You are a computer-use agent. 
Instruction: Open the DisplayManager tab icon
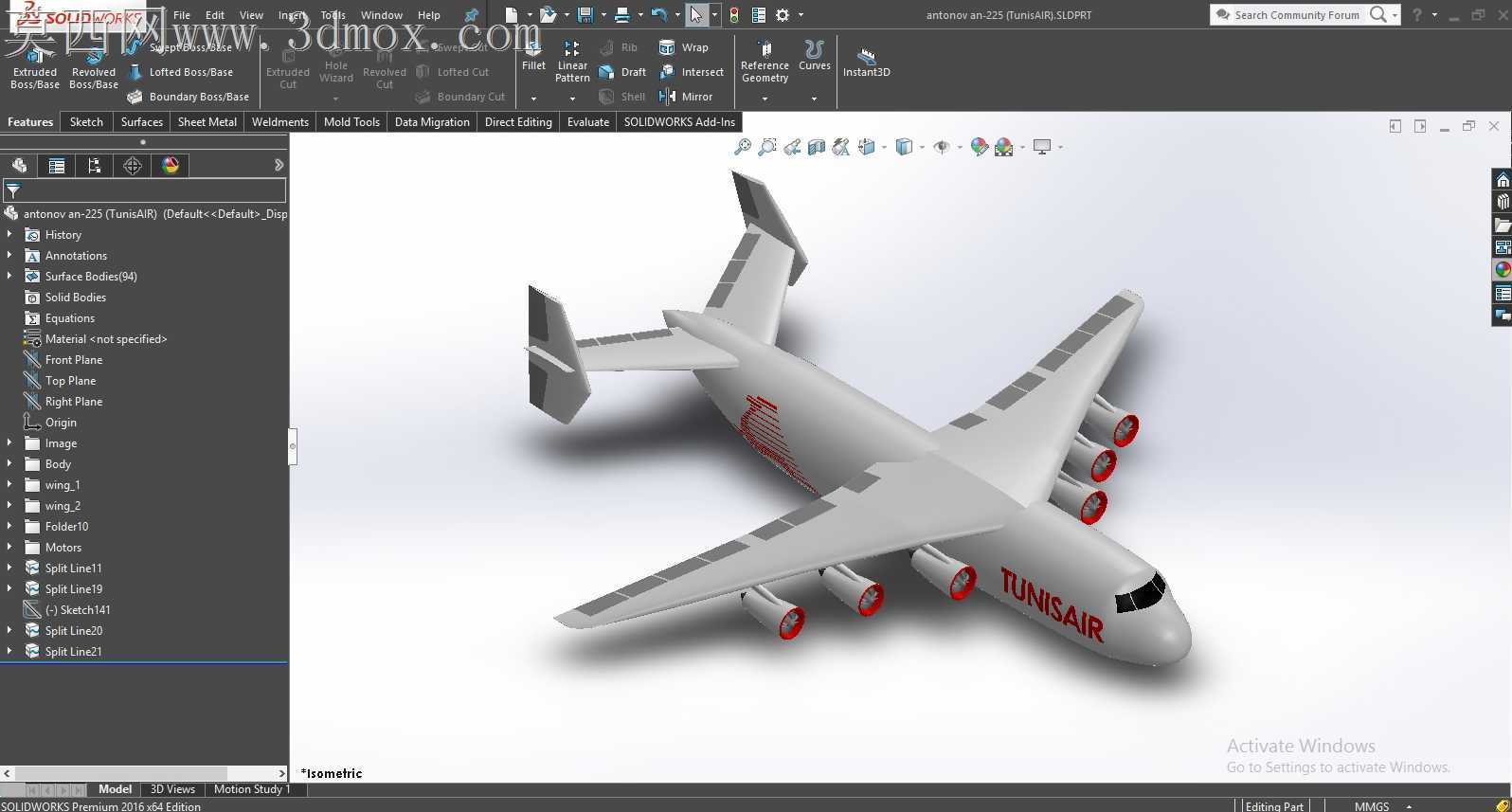point(171,166)
